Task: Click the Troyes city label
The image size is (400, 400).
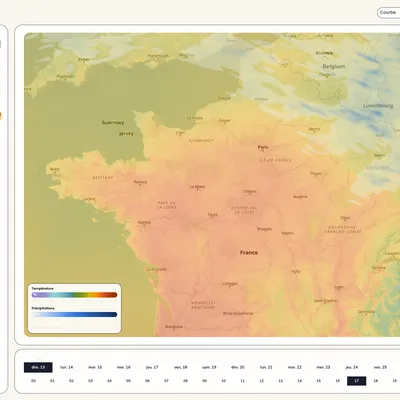Action: pyautogui.click(x=316, y=173)
